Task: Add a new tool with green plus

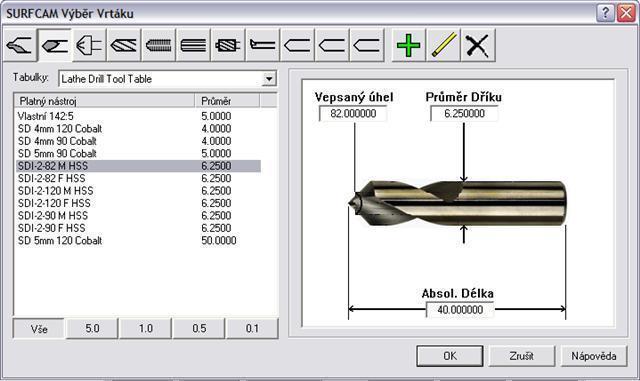Action: pyautogui.click(x=409, y=45)
